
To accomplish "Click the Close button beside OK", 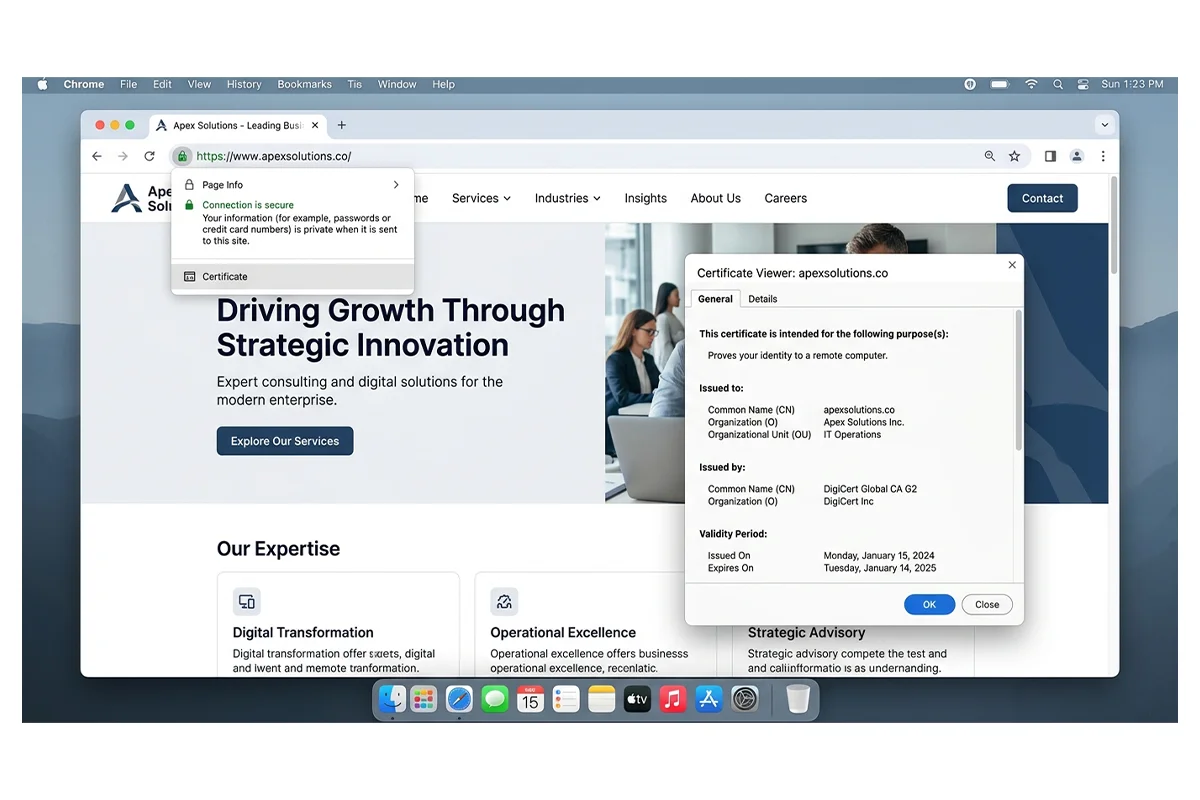I will (987, 604).
